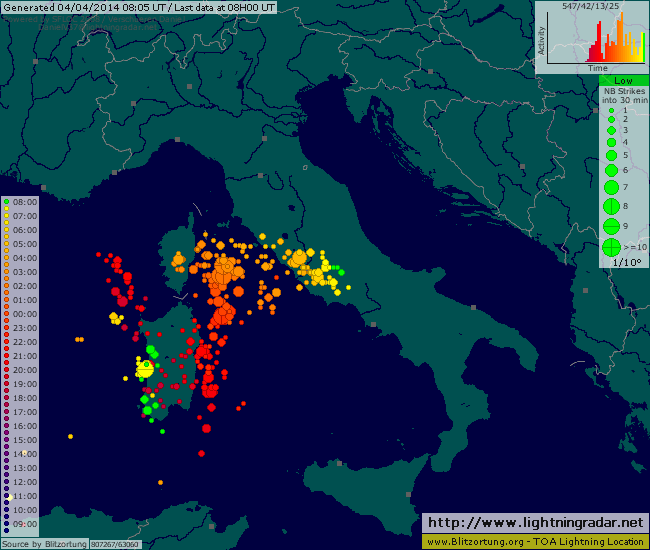Click the size-2 strike legend circle
650x550 pixels.
(x=611, y=119)
